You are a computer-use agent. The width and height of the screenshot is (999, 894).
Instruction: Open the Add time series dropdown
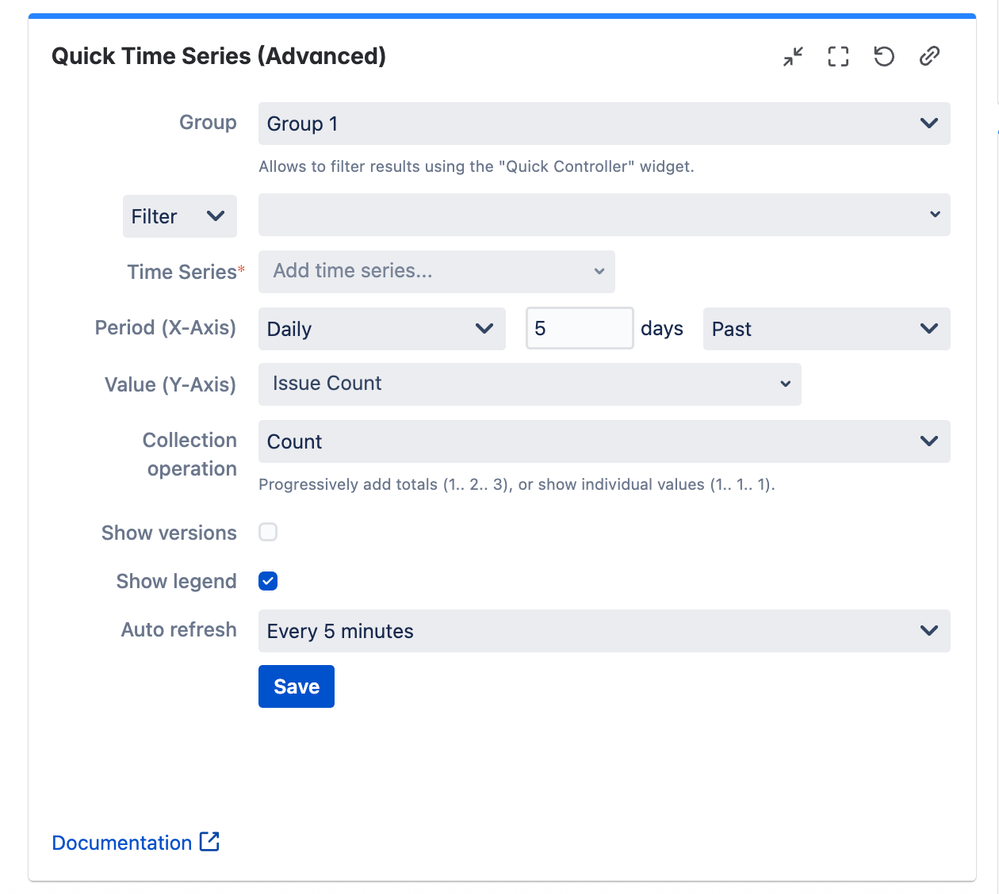[x=436, y=271]
